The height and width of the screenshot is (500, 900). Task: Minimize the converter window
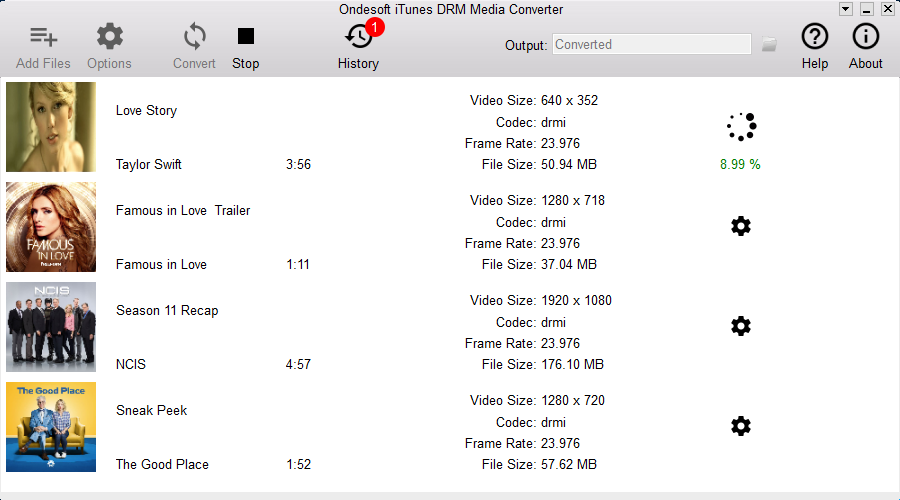(x=866, y=9)
